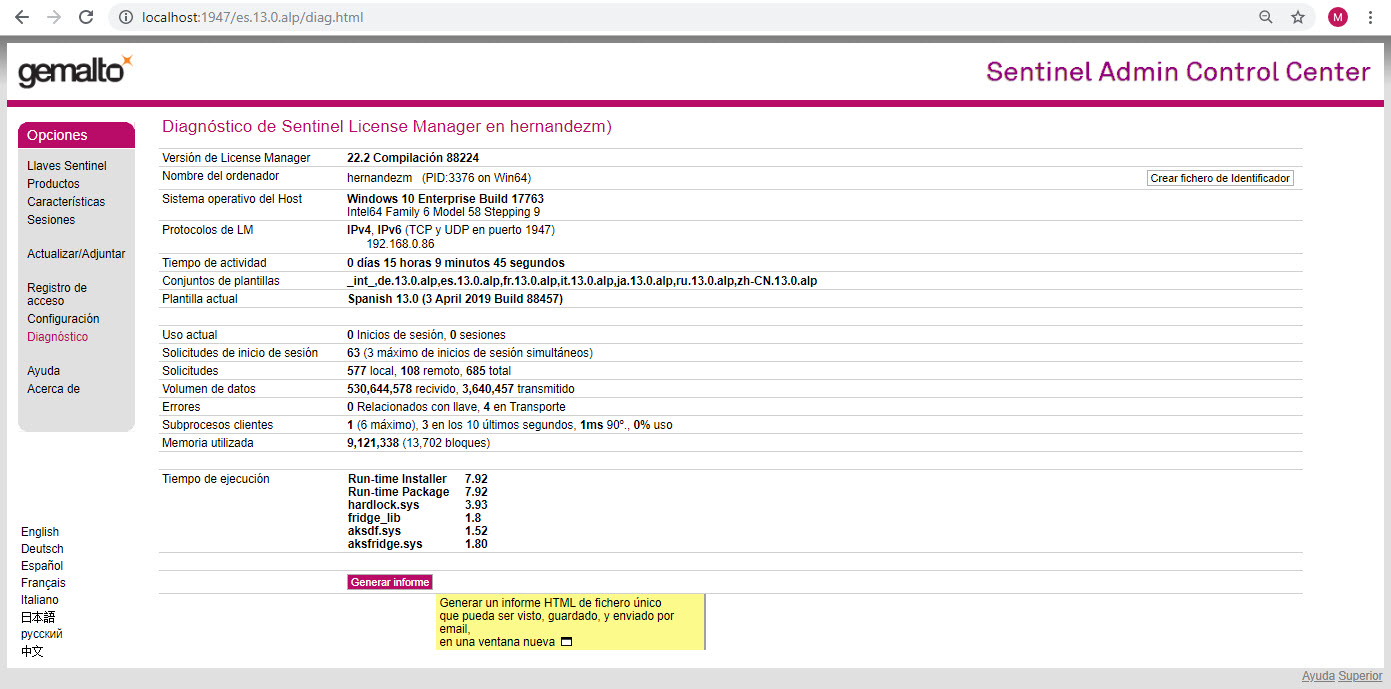Open Actualizar/Adjuntar page

76,254
